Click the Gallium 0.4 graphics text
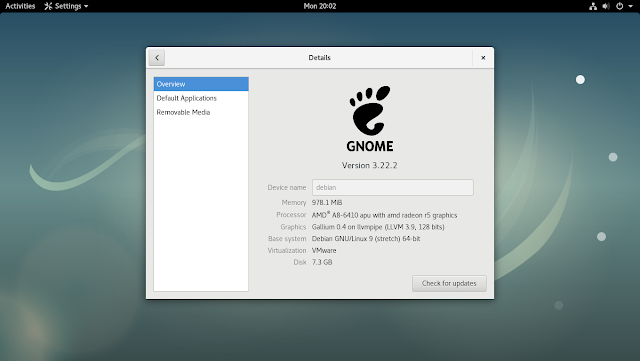Viewport: 640px width, 361px height. [x=378, y=227]
